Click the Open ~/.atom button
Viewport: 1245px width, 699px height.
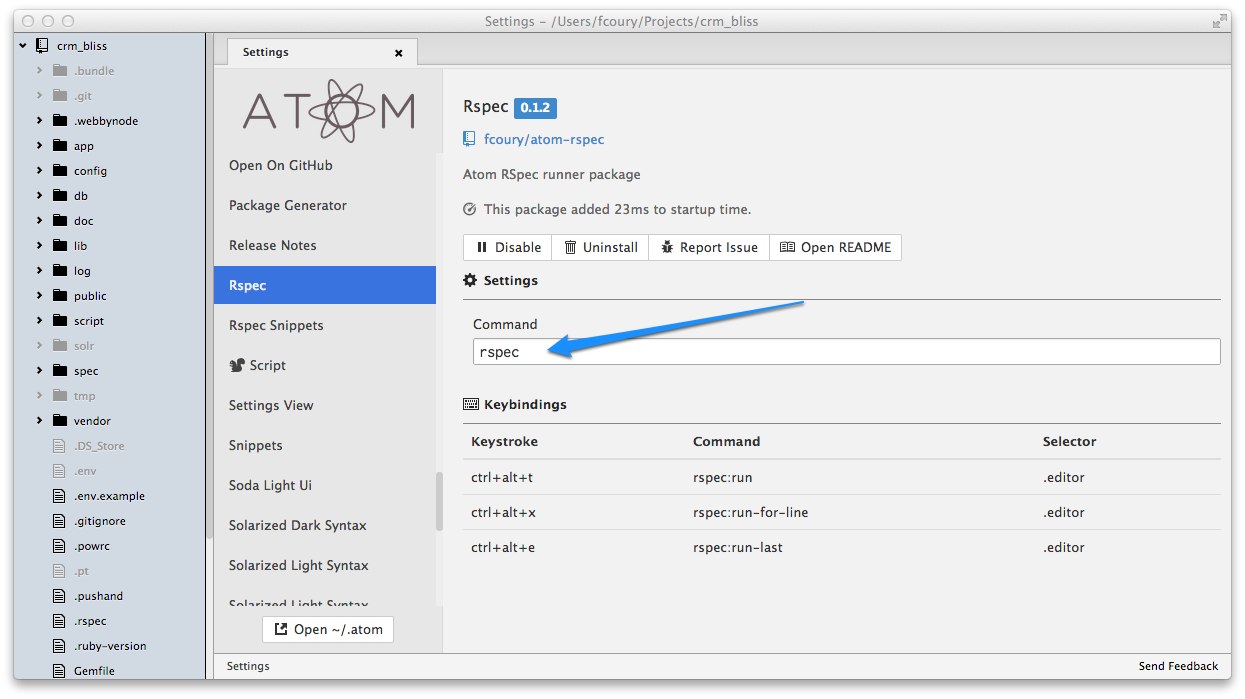tap(328, 629)
